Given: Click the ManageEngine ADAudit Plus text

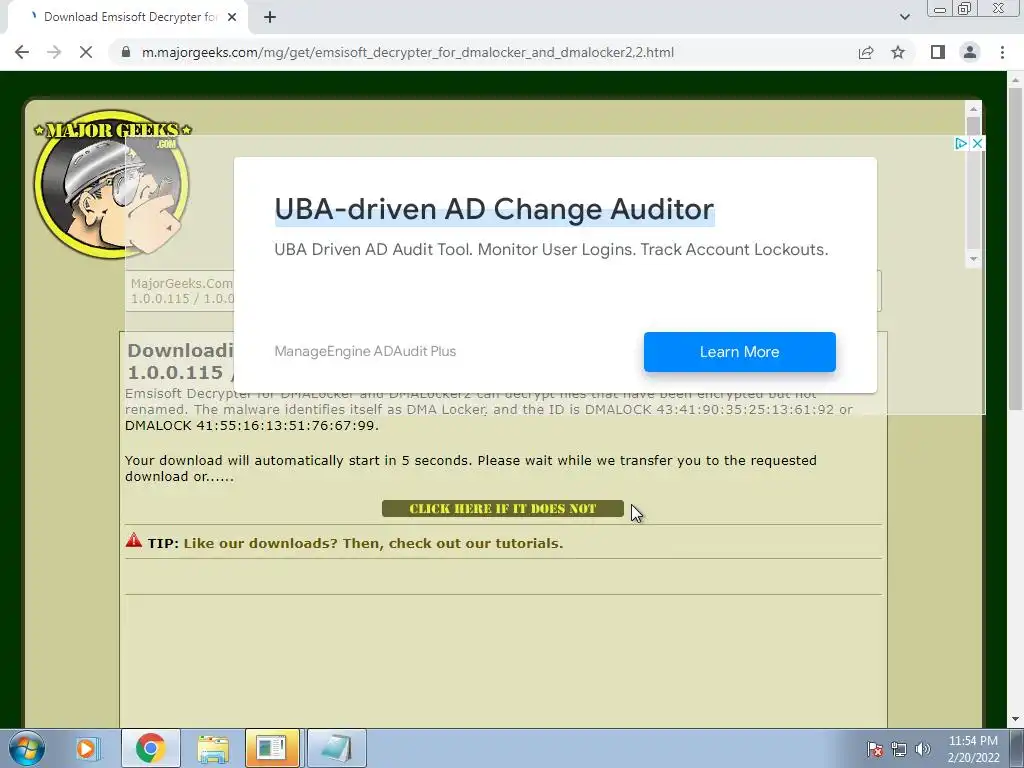Looking at the screenshot, I should click(x=365, y=351).
